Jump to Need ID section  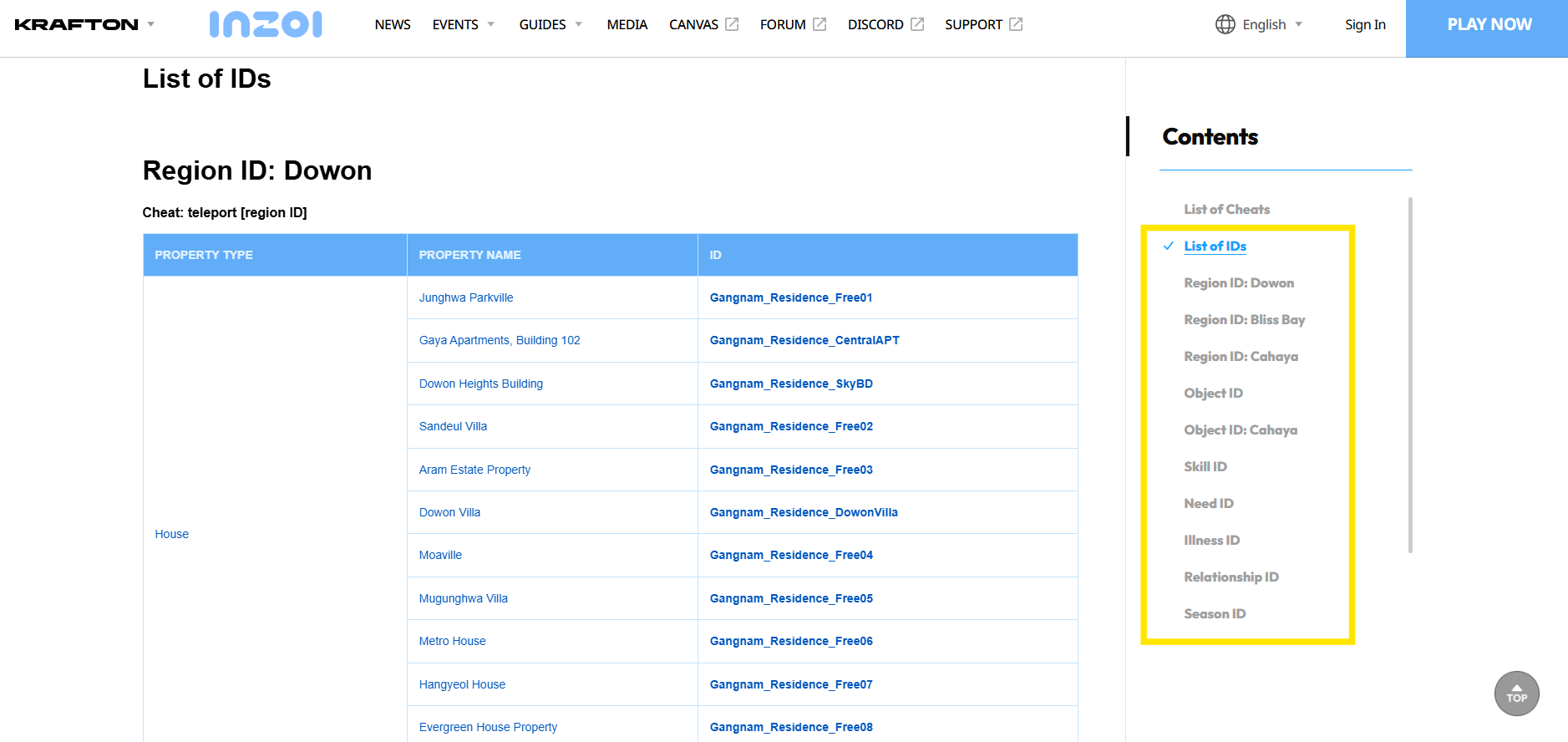[1209, 503]
